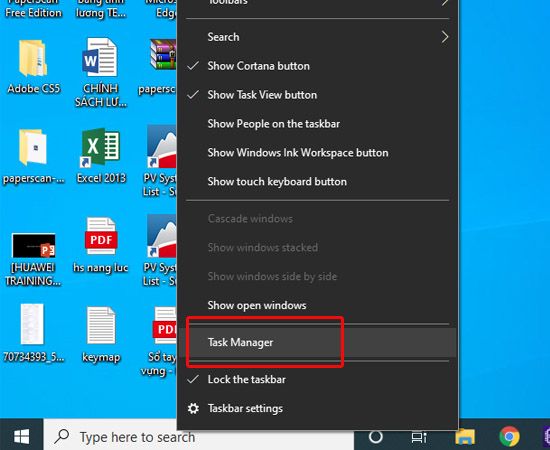Select the Sổ tay PDF icon

point(165,326)
